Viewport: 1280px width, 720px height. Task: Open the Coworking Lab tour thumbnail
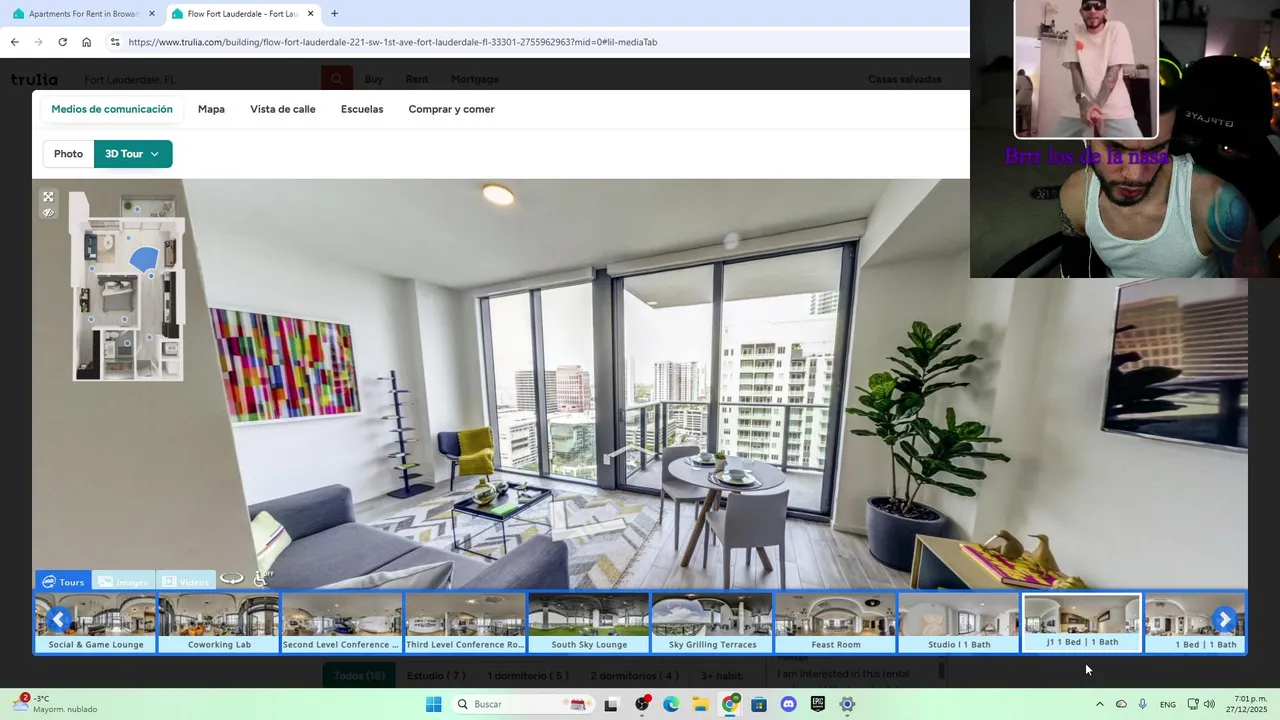pyautogui.click(x=219, y=623)
